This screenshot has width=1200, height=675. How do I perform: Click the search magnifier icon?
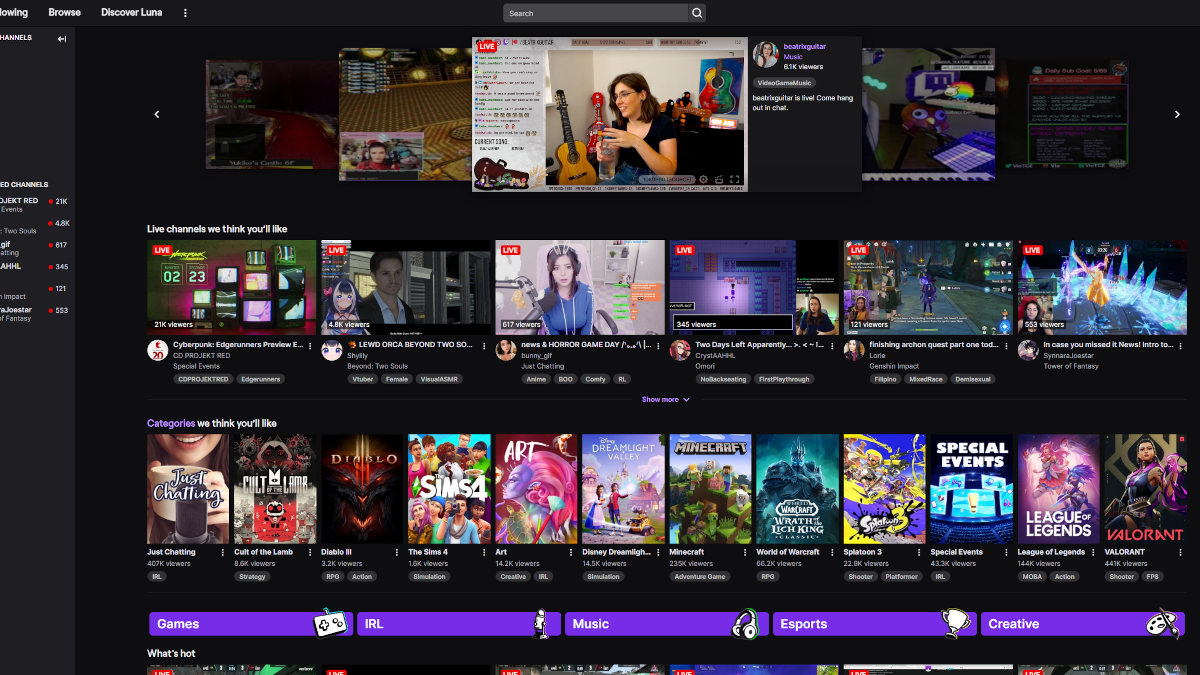pyautogui.click(x=696, y=13)
